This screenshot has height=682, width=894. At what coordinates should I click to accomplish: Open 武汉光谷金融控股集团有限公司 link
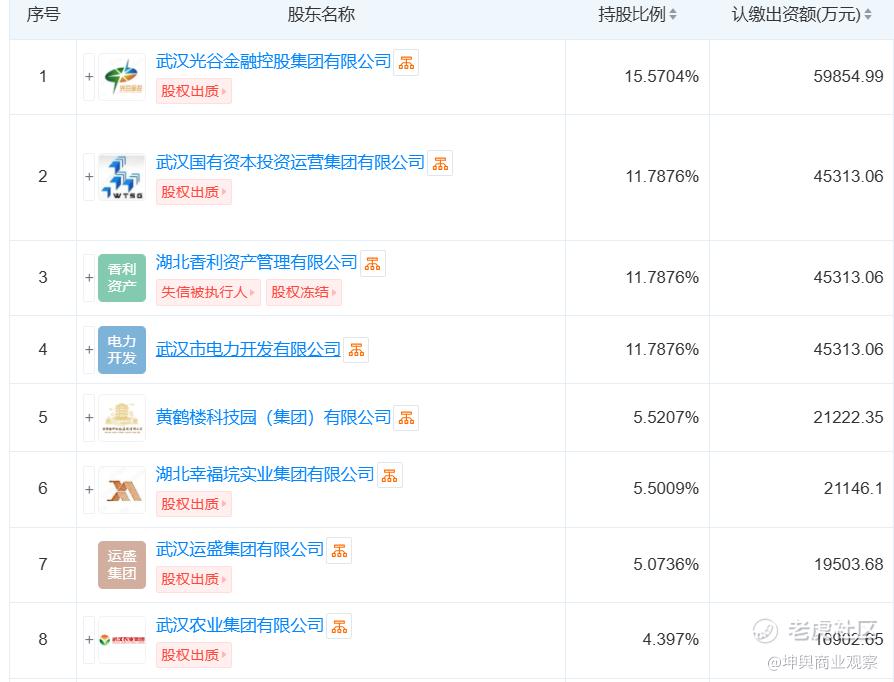click(x=274, y=61)
